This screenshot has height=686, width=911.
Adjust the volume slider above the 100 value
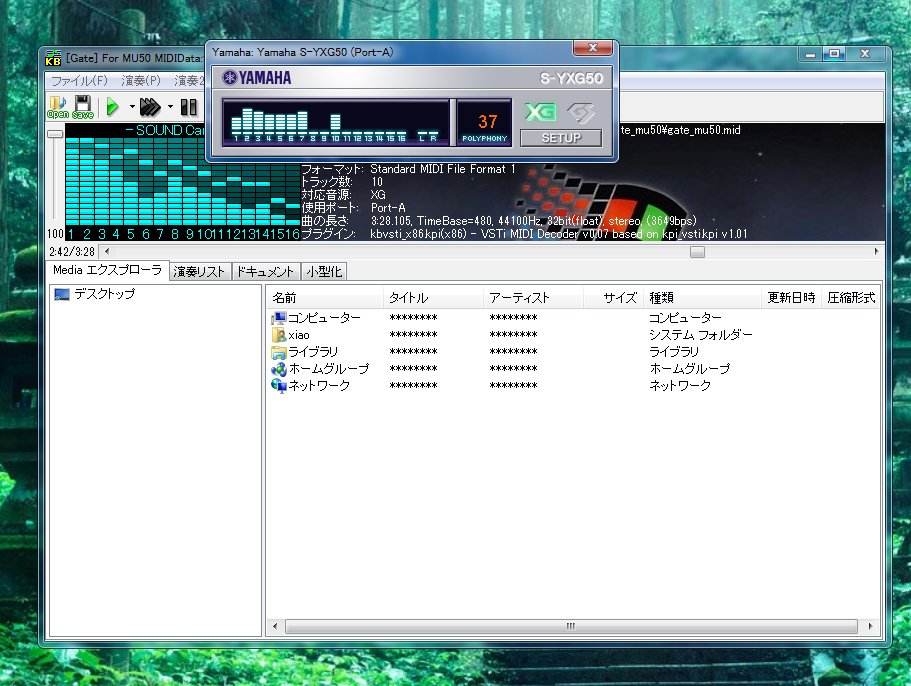[55, 134]
